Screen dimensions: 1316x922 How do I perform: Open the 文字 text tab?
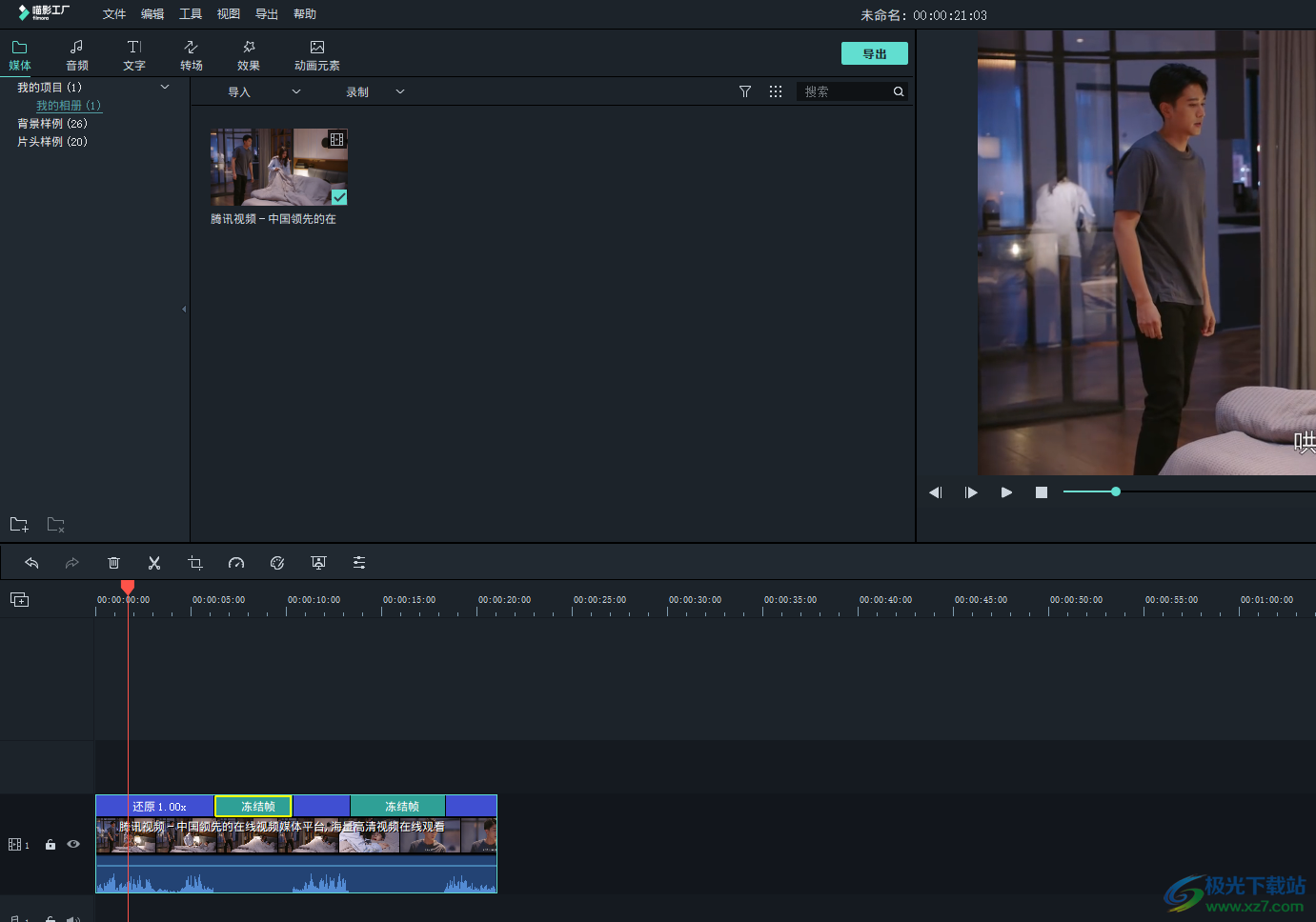(134, 55)
